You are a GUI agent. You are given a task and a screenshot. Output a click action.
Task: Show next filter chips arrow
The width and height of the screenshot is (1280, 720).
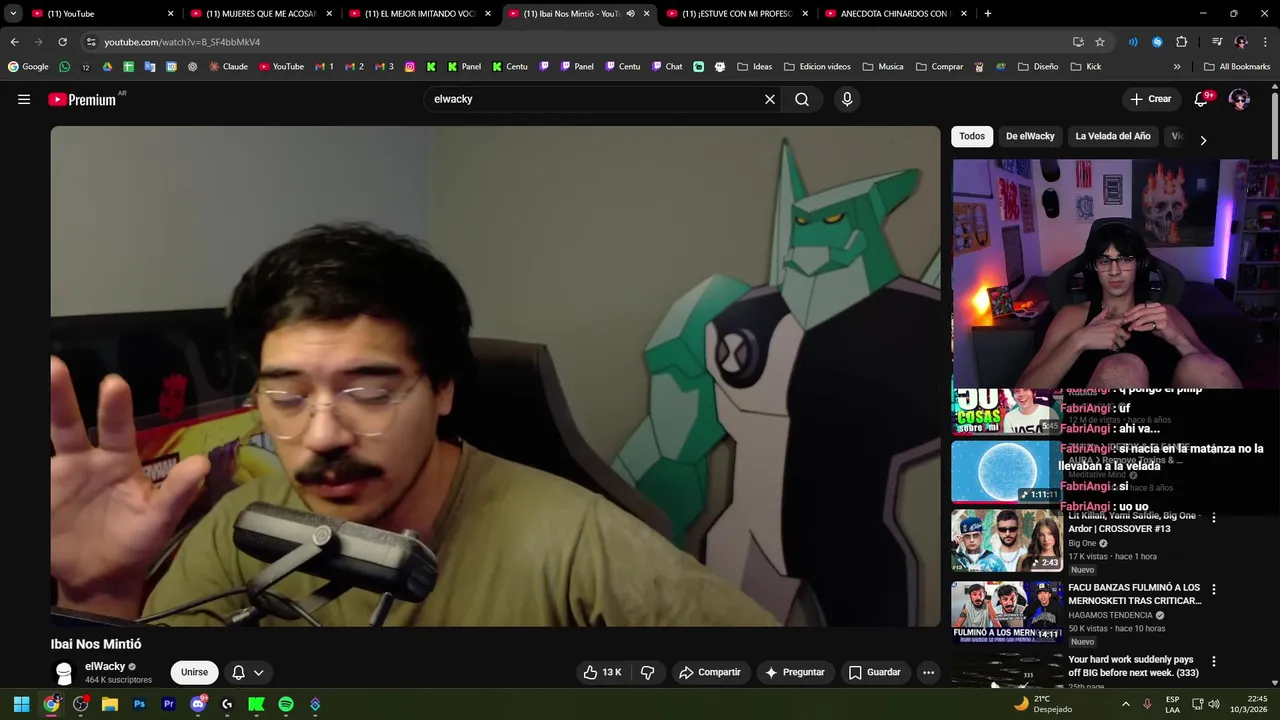pyautogui.click(x=1203, y=140)
